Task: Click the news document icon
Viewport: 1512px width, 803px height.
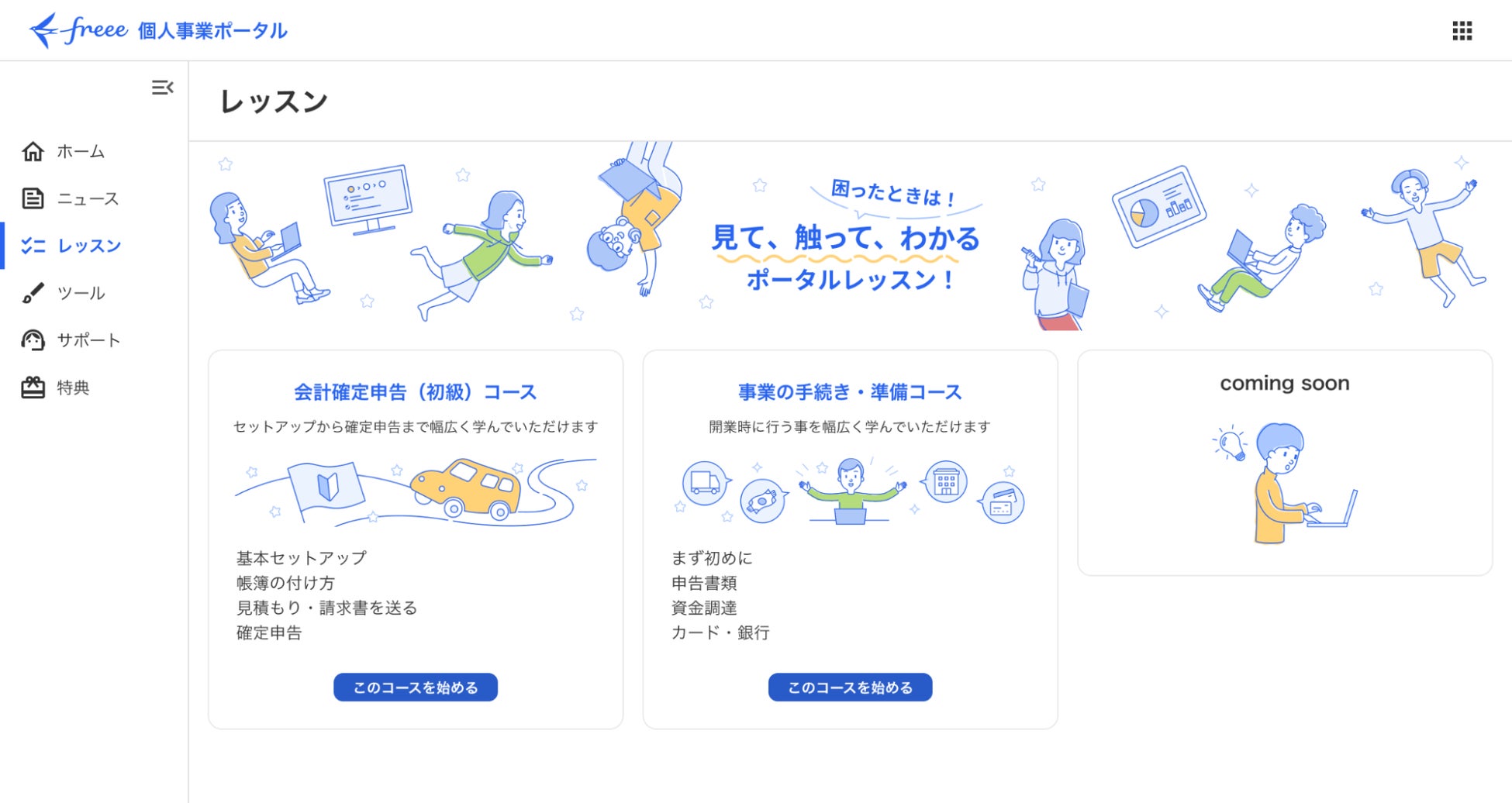Action: (33, 199)
